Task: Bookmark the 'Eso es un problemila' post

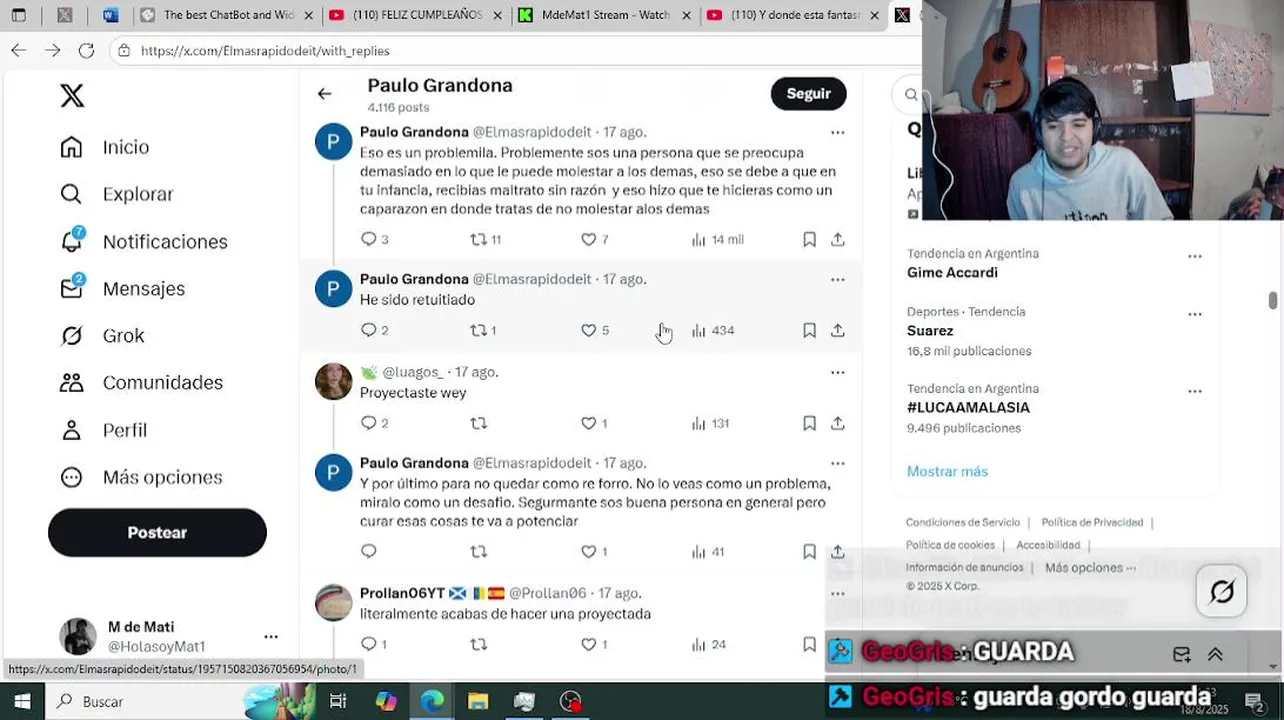Action: 809,239
